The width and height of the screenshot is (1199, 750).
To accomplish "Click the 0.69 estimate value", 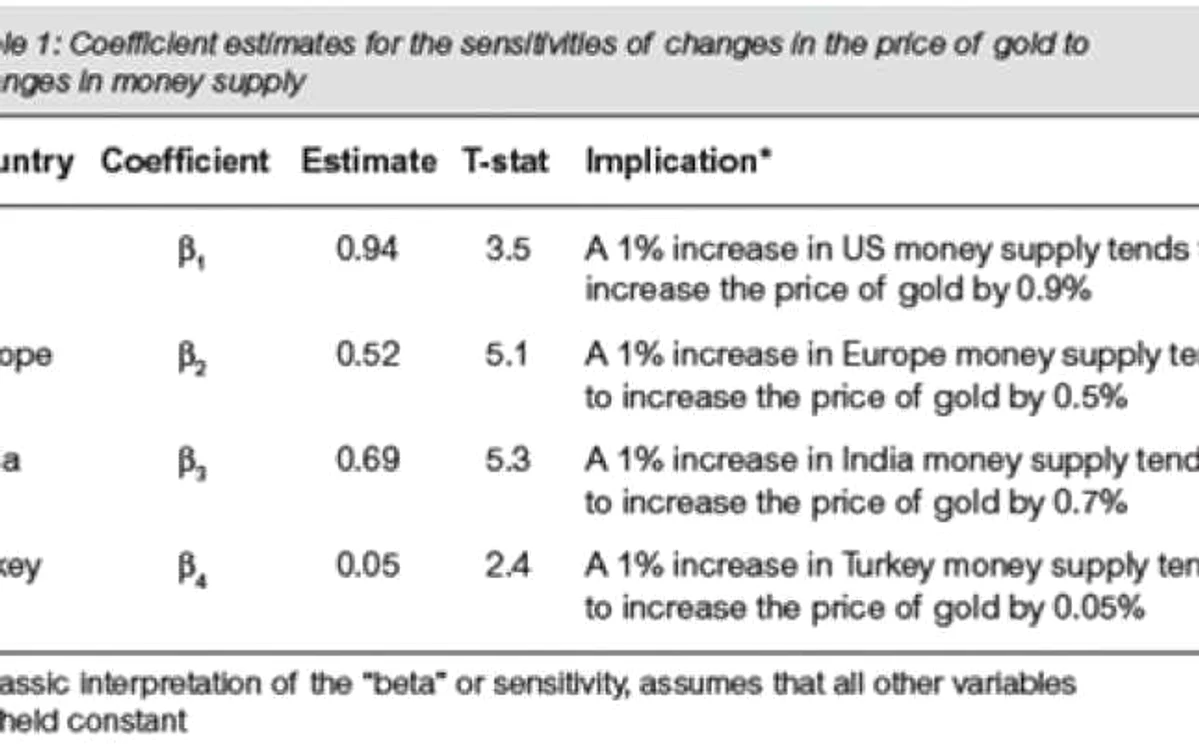I will point(368,459).
